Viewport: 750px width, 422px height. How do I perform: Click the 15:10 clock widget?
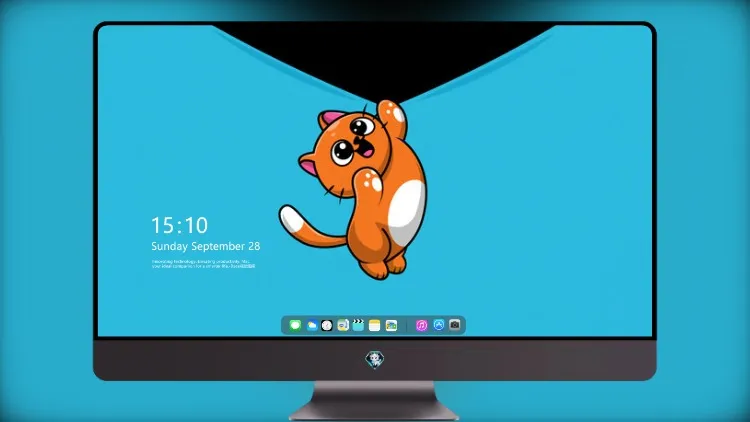[x=180, y=225]
